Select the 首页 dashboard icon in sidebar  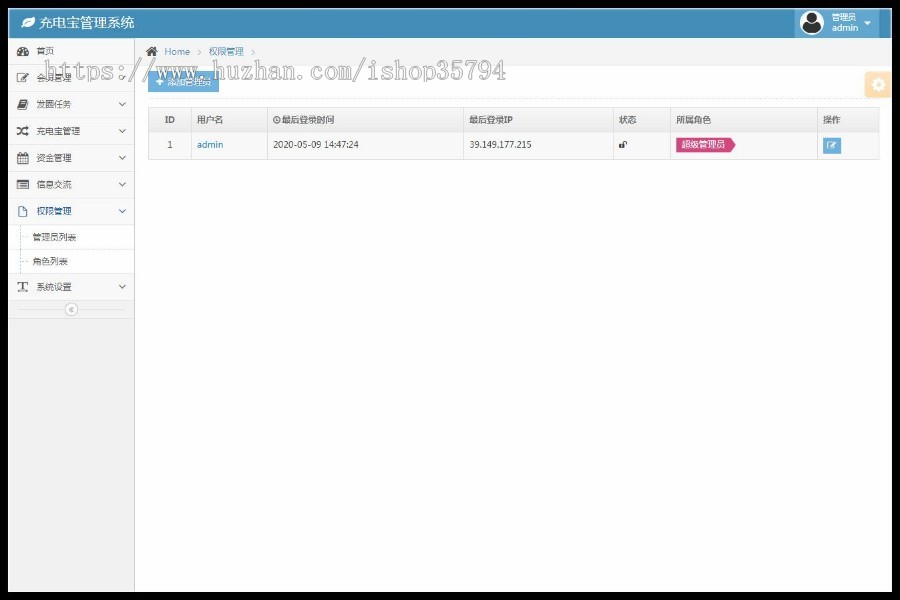click(x=23, y=50)
